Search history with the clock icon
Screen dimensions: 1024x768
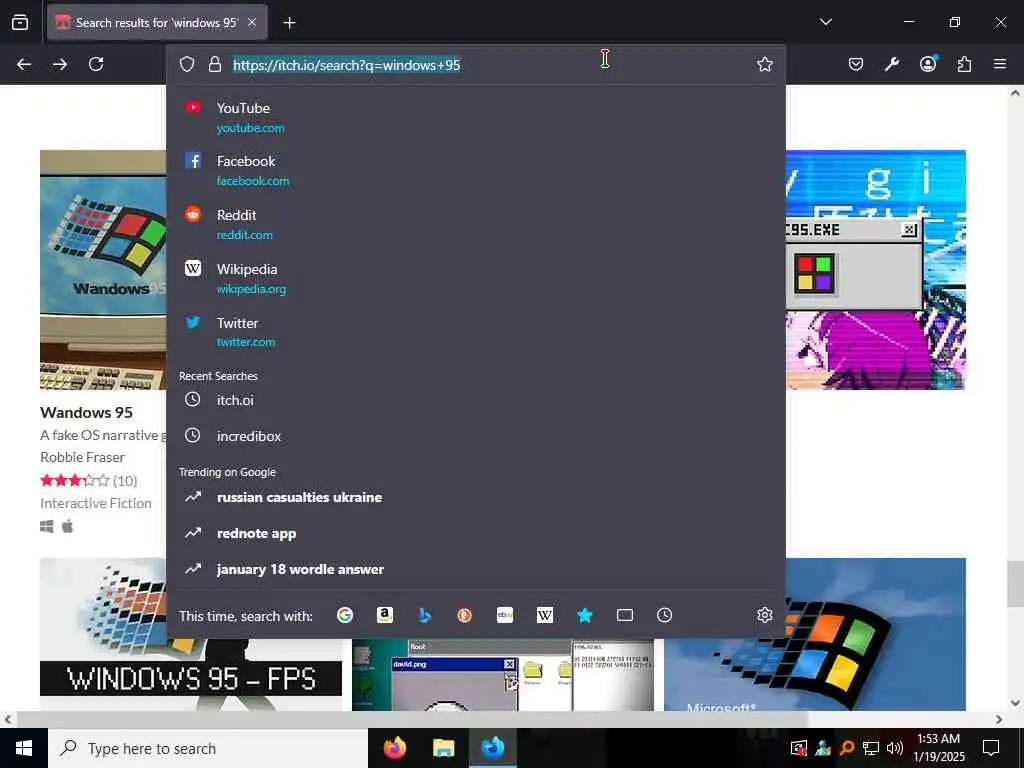(x=665, y=615)
